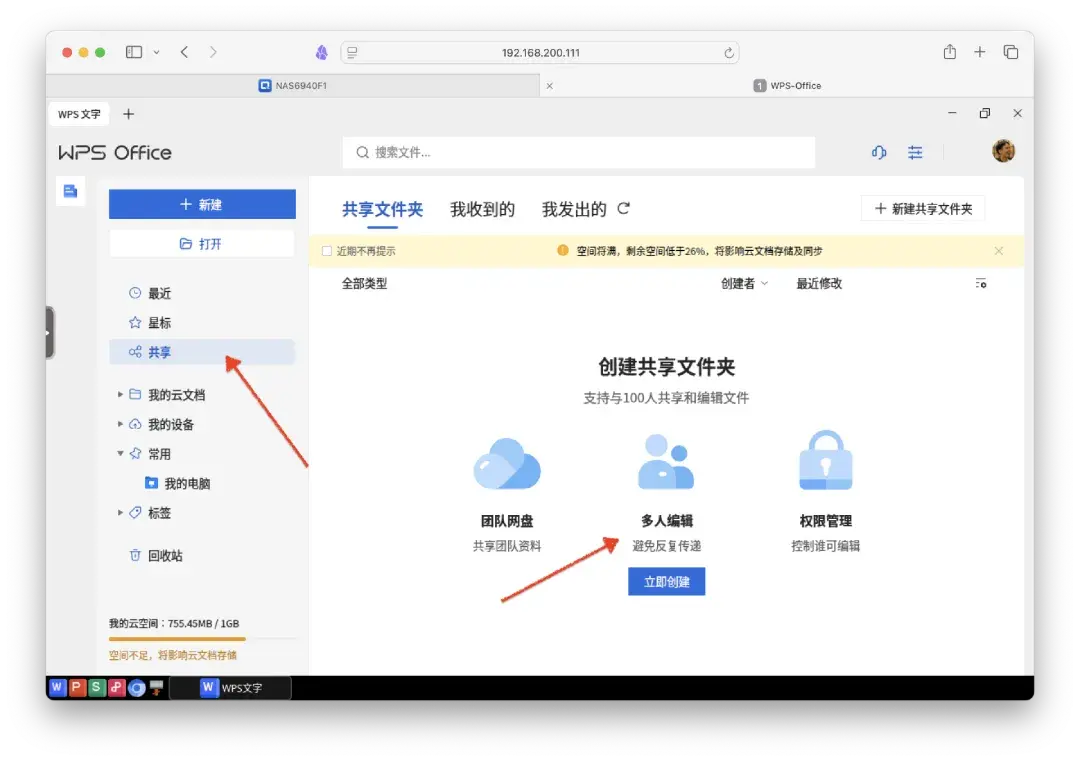Click the 权限管理 lock icon
The image size is (1080, 761).
[824, 460]
